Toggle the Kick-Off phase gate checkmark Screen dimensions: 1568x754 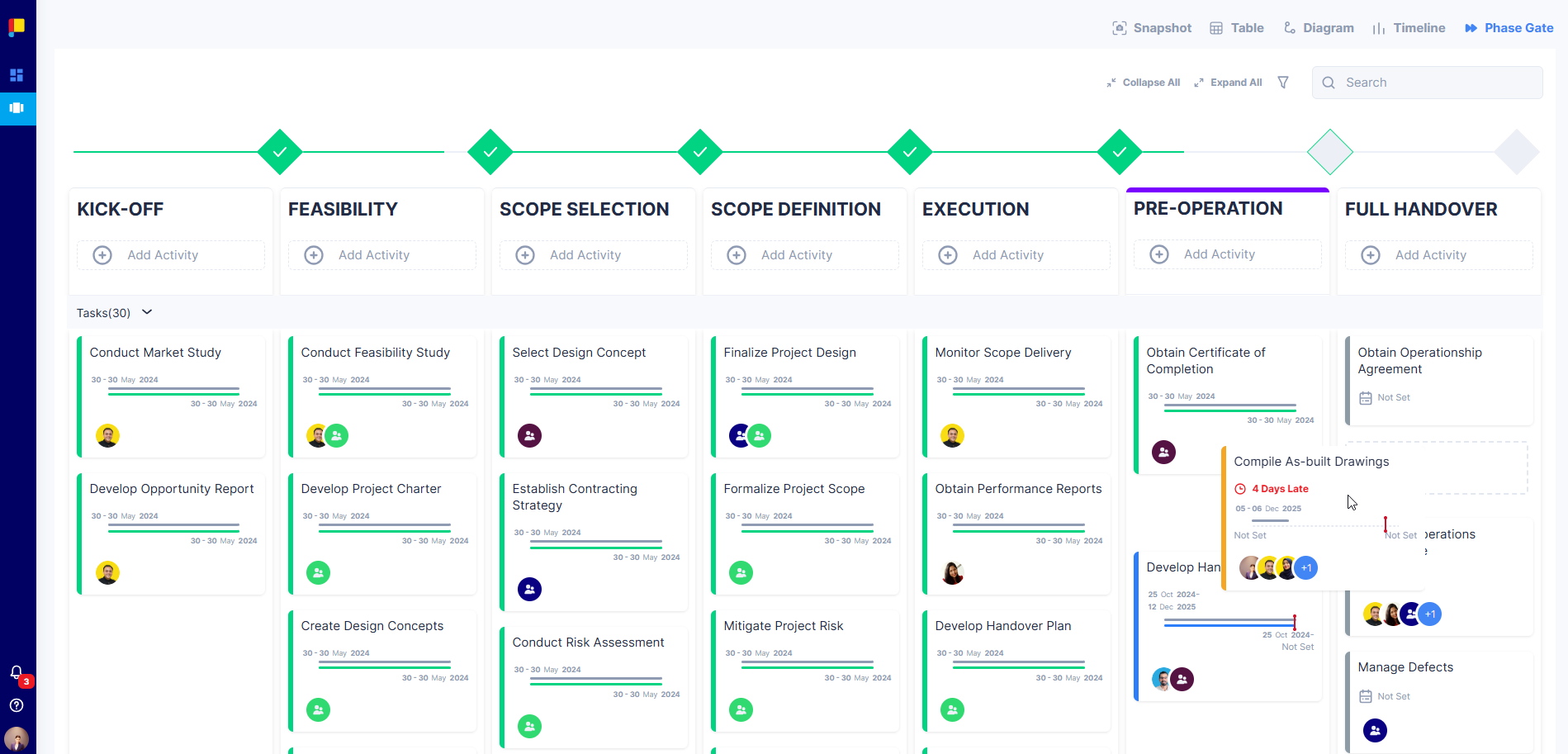click(x=280, y=152)
